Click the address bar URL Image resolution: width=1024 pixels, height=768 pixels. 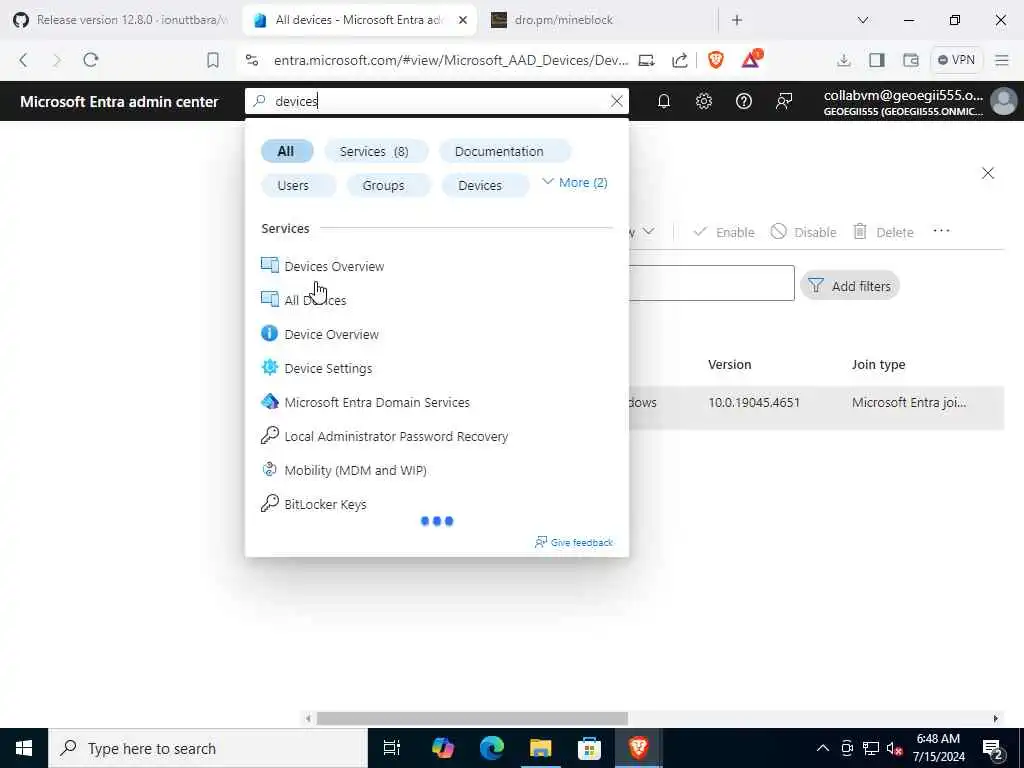coord(451,60)
